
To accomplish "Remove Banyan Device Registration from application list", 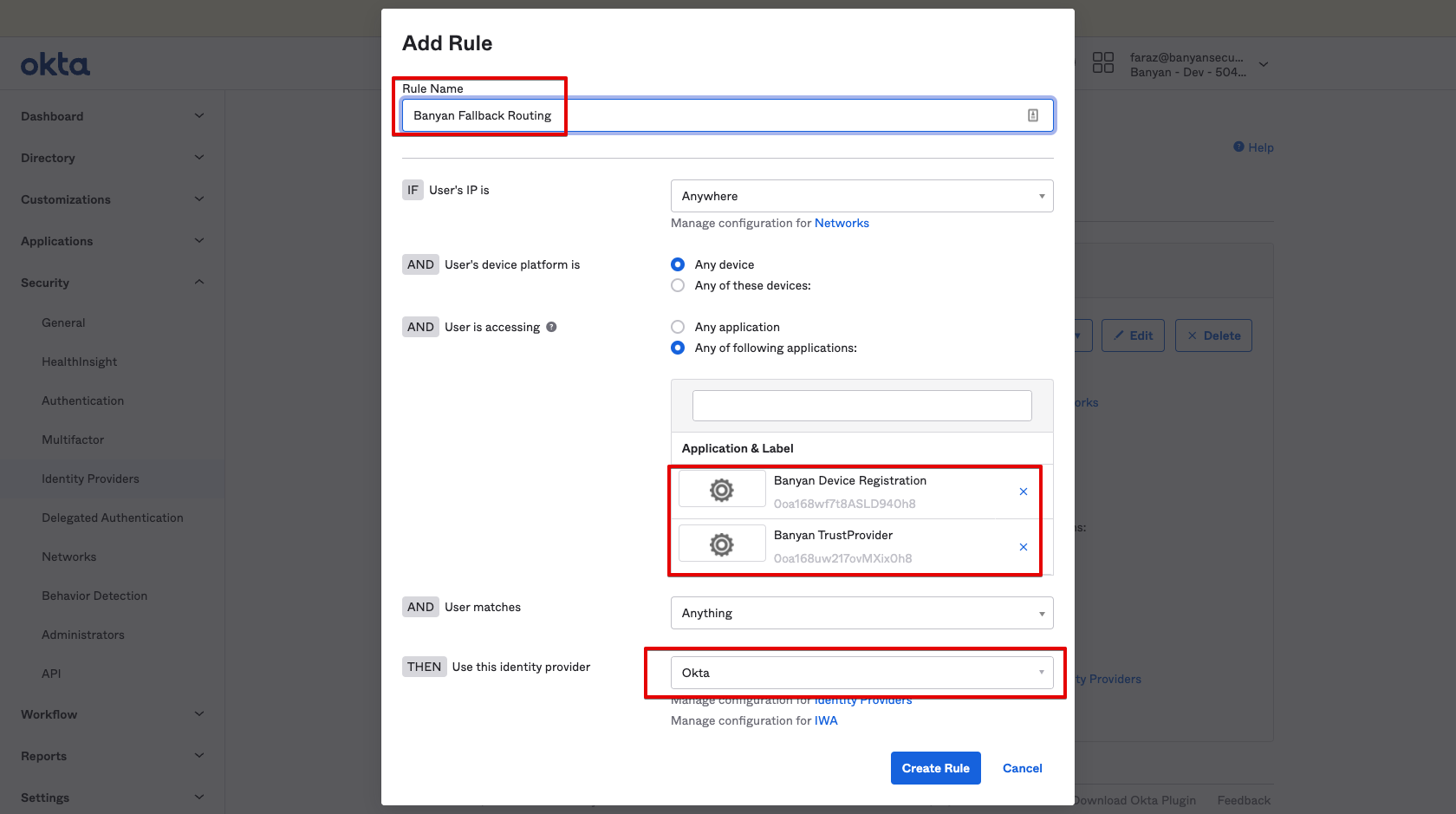I will [x=1023, y=492].
